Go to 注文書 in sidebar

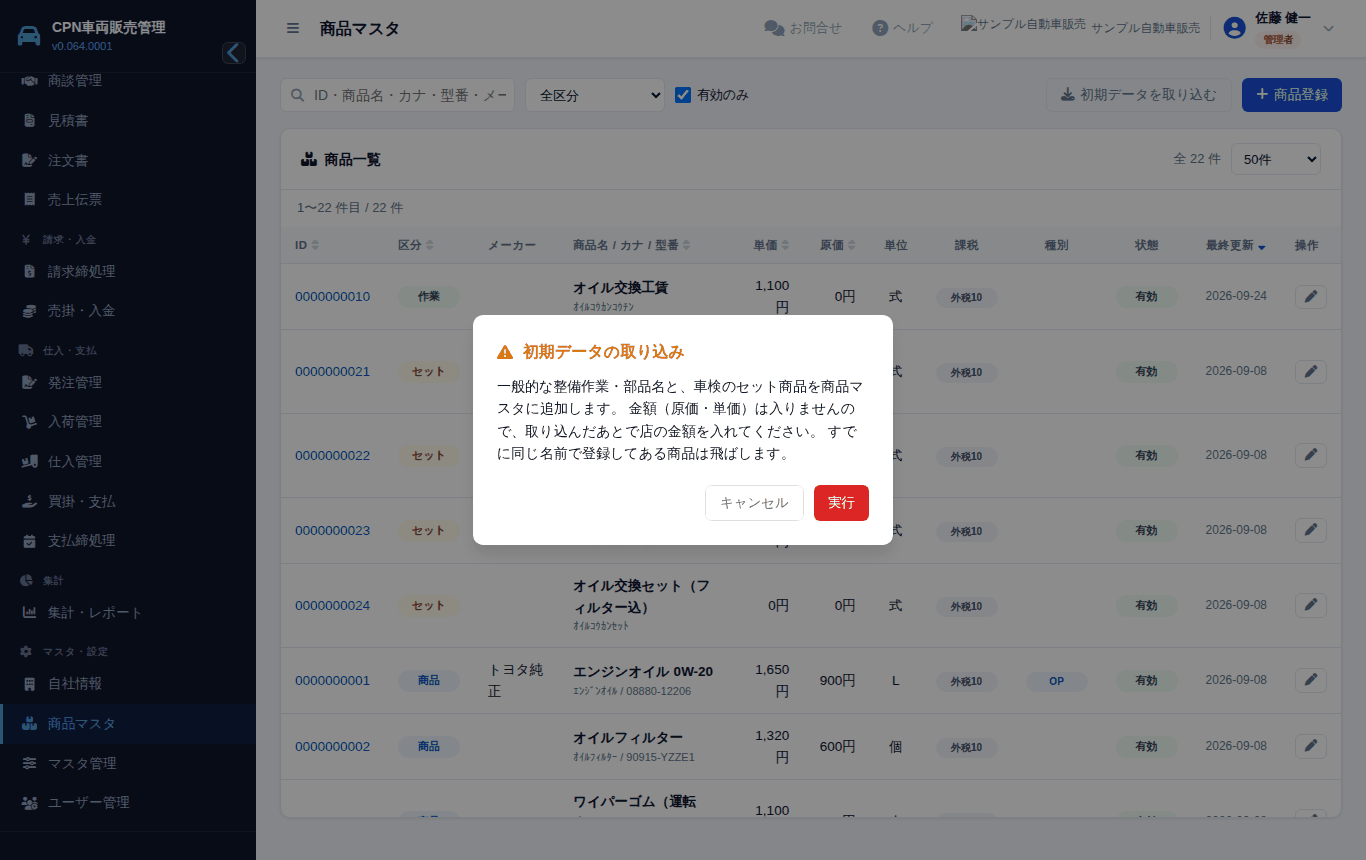click(128, 160)
